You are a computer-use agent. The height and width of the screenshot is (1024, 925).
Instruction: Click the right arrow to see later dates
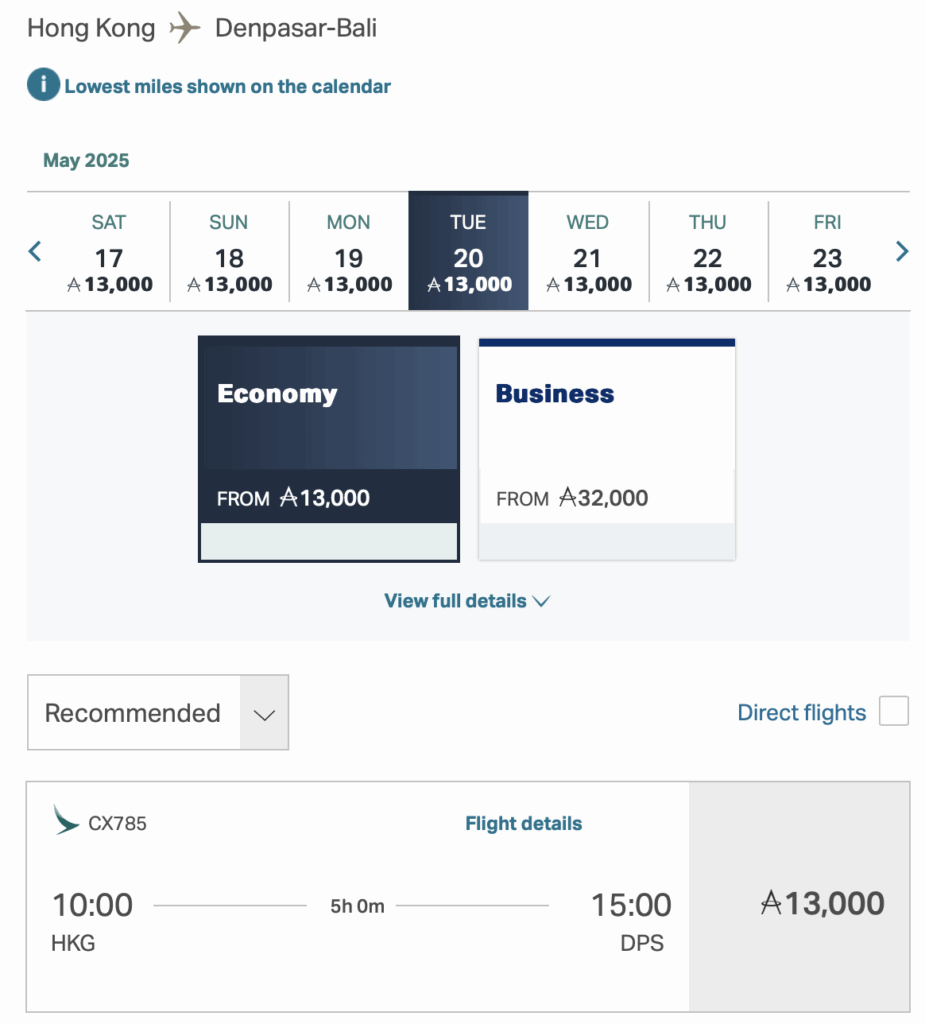point(902,251)
